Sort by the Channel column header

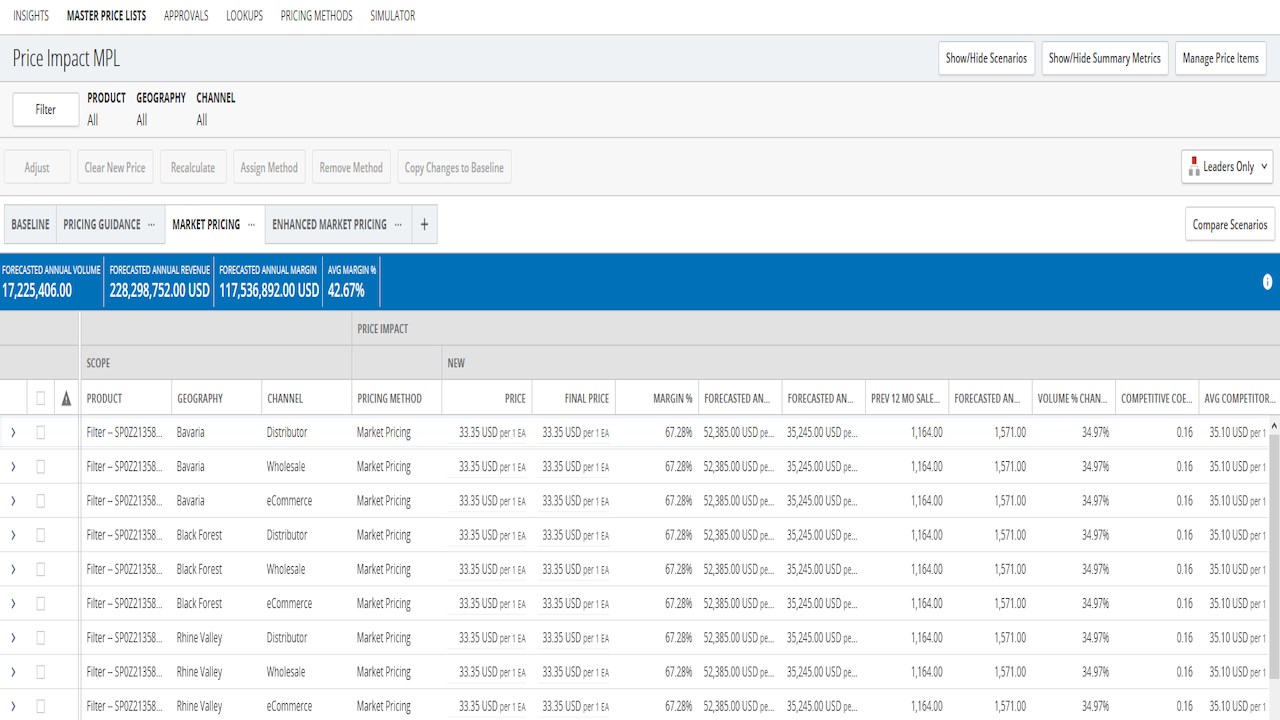pos(306,398)
